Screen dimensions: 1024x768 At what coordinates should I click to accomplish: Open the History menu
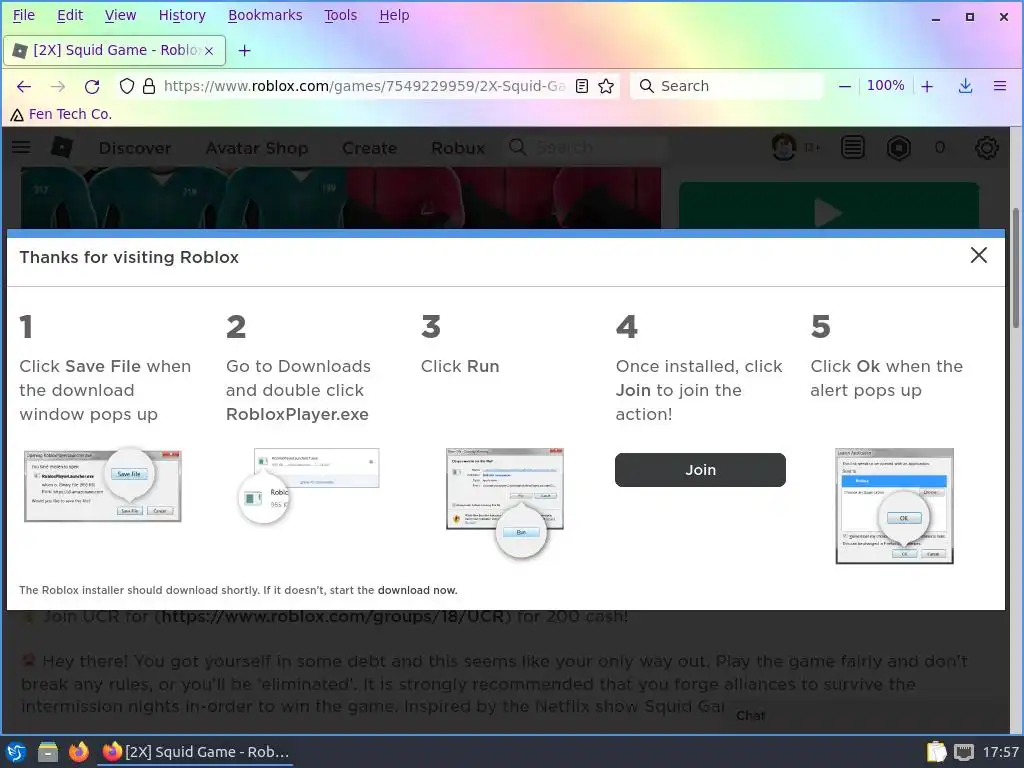182,15
